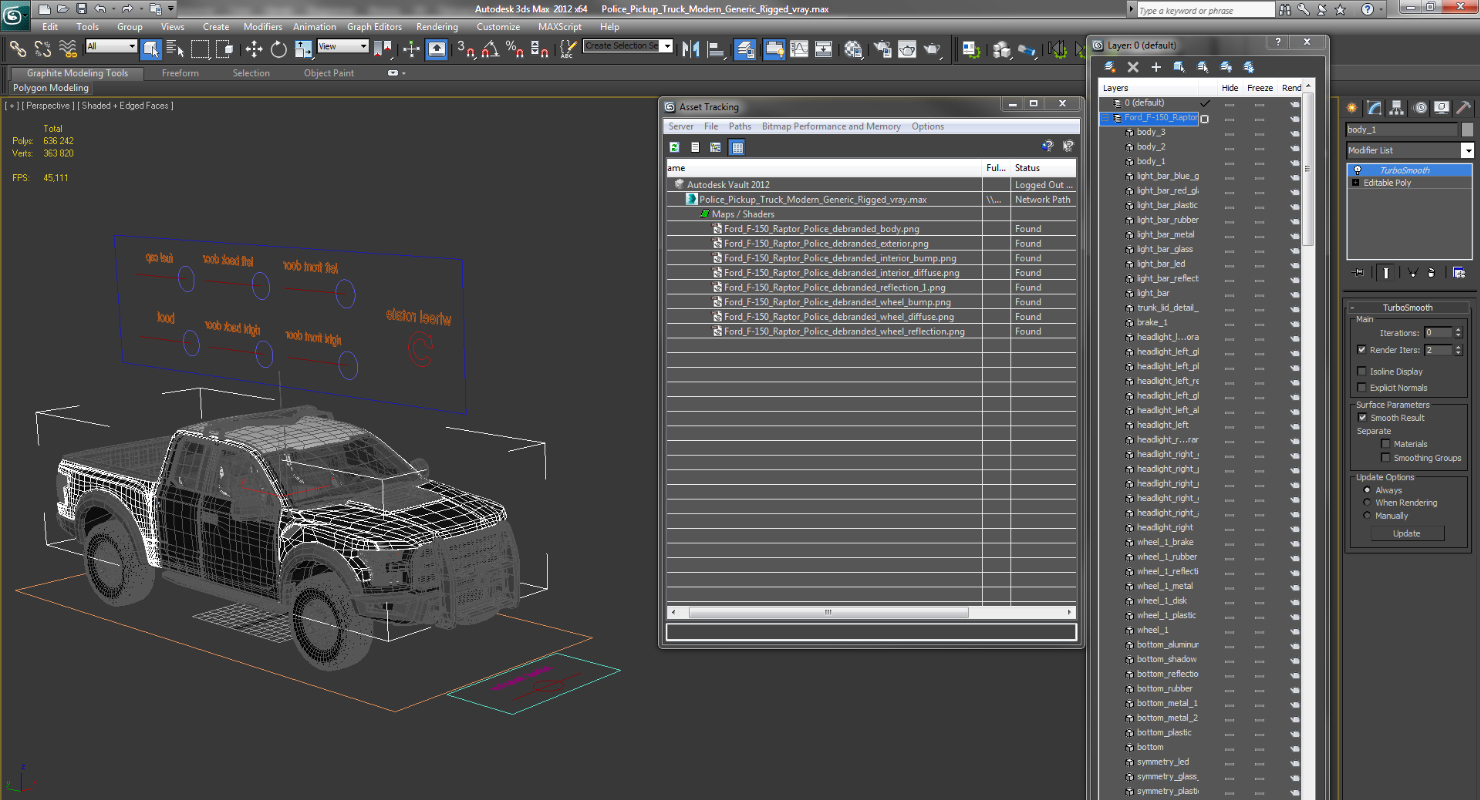Screen dimensions: 1480x800
Task: Open the Curve Editor icon
Action: tap(799, 48)
